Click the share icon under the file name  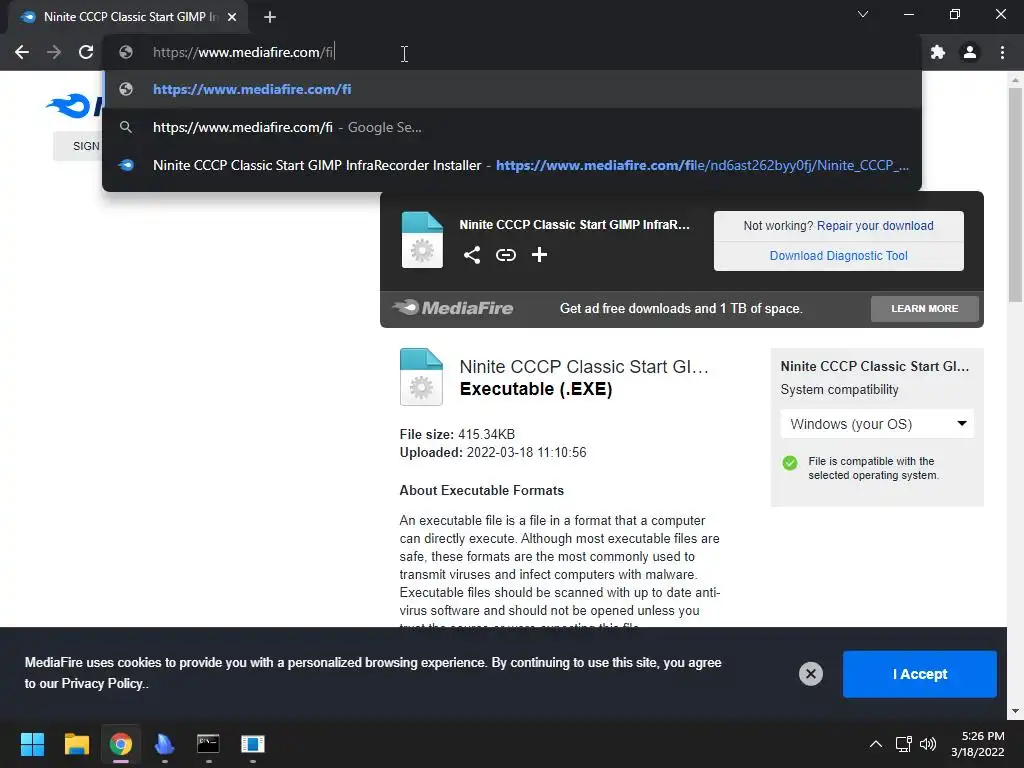pos(472,255)
